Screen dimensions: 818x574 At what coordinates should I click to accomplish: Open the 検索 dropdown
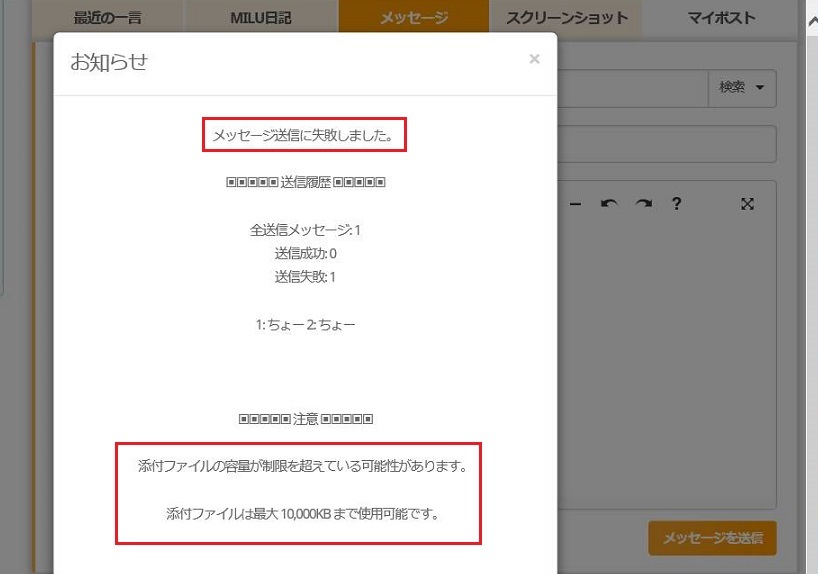click(x=742, y=88)
